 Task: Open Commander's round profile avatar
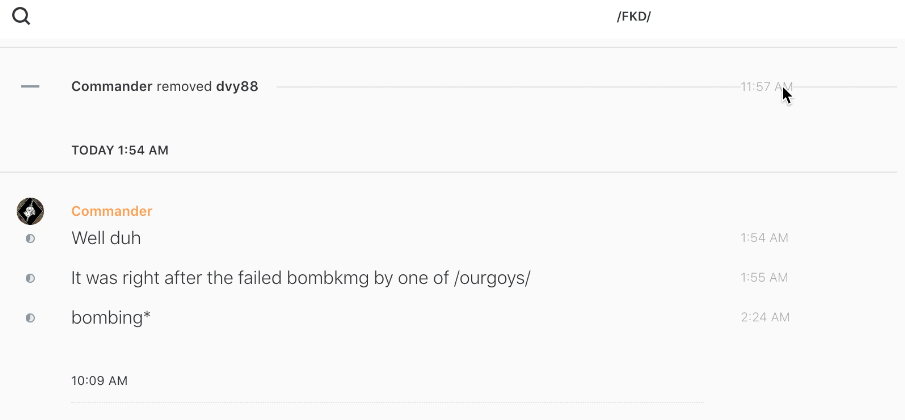(x=30, y=211)
